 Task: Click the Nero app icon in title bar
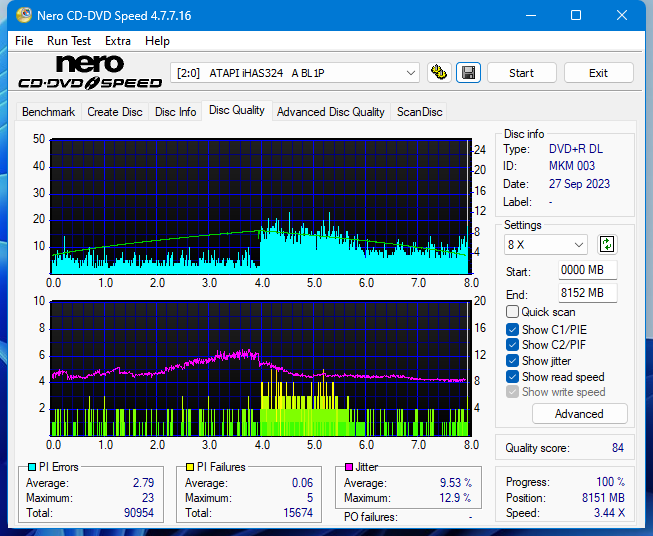click(x=24, y=15)
